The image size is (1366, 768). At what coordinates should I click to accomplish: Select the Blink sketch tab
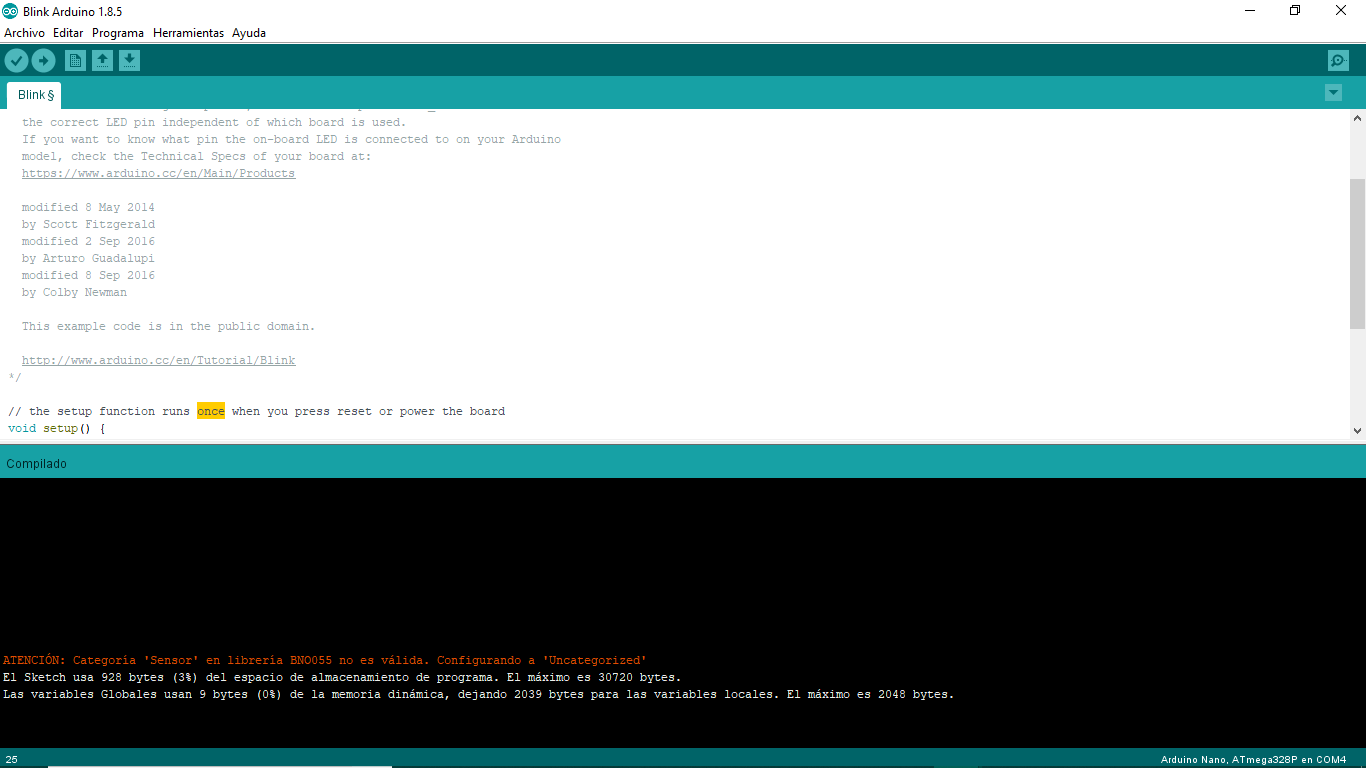pyautogui.click(x=35, y=95)
